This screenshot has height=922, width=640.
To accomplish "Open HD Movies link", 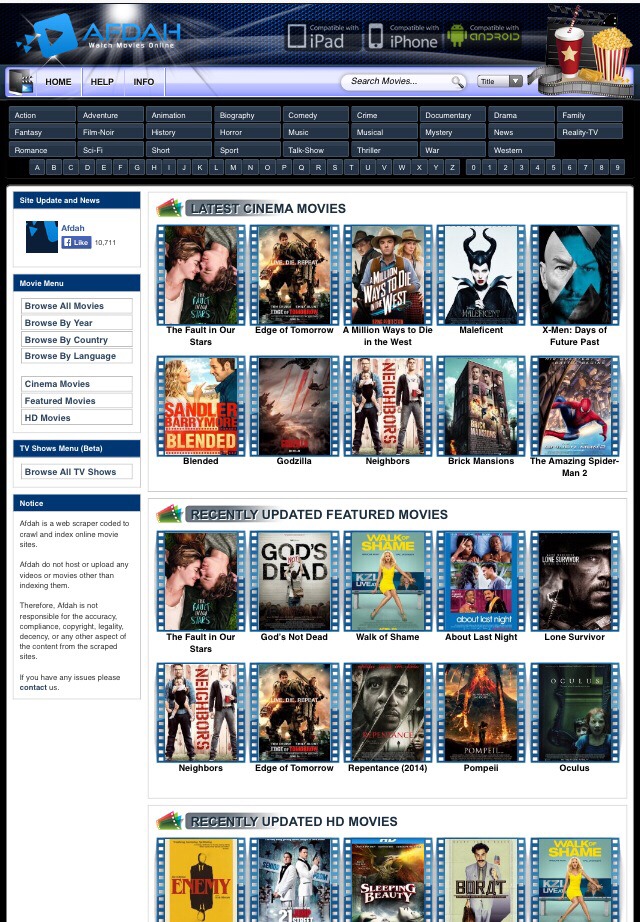I will (76, 417).
